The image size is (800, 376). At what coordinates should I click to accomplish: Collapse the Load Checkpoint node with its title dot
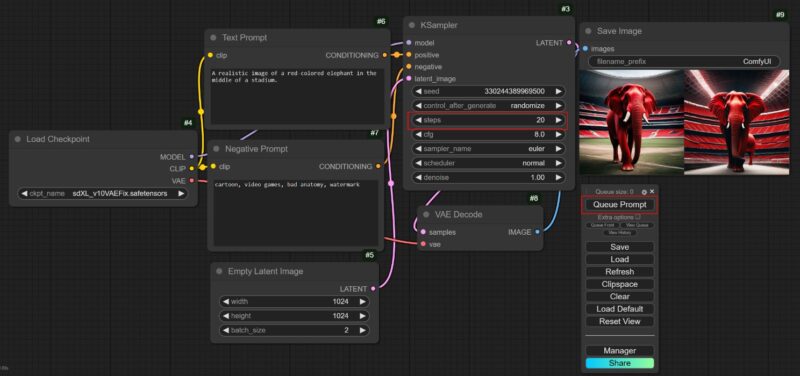point(18,139)
